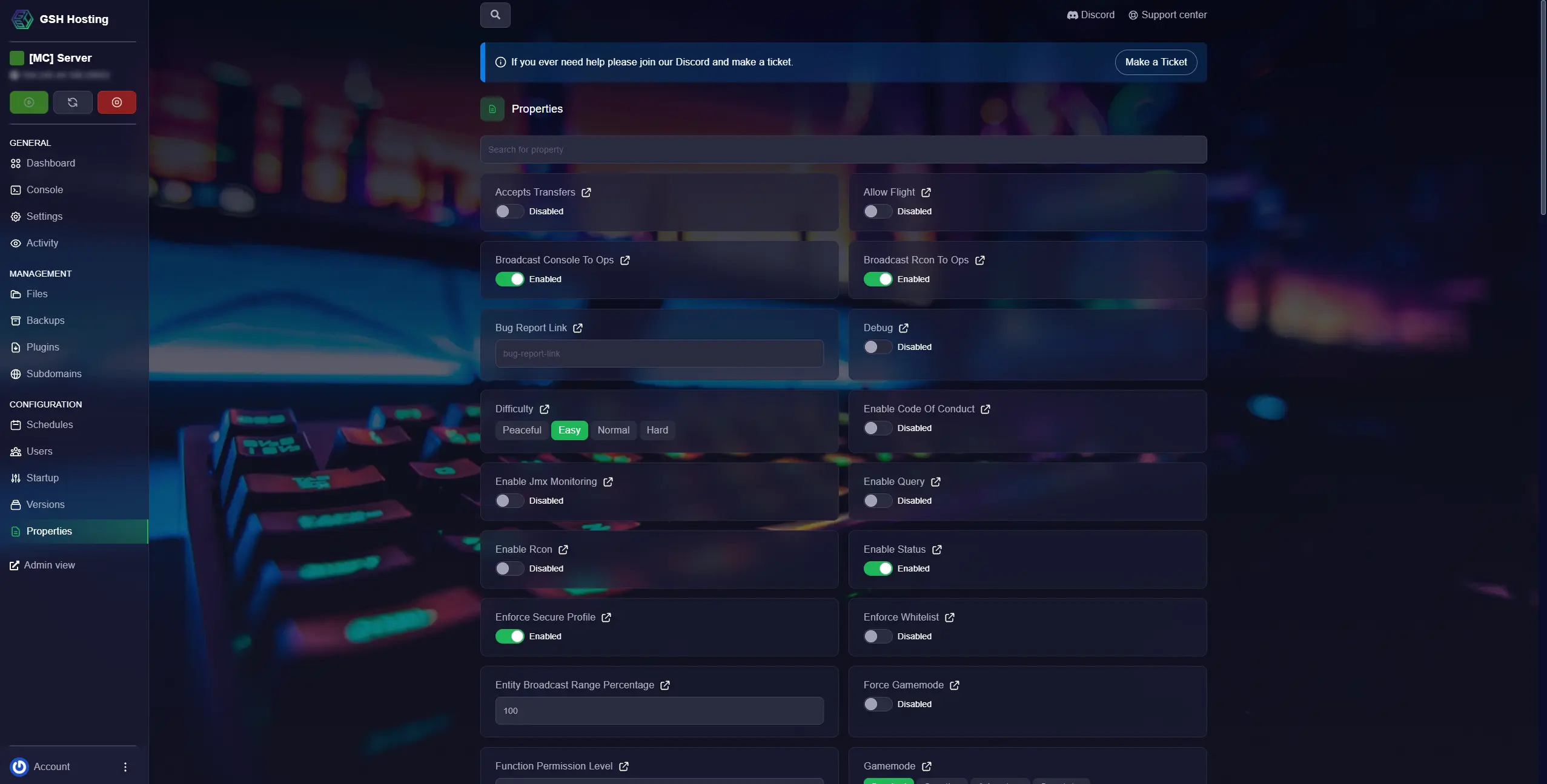Toggle Allow Flight on
Viewport: 1547px width, 784px height.
coord(876,211)
